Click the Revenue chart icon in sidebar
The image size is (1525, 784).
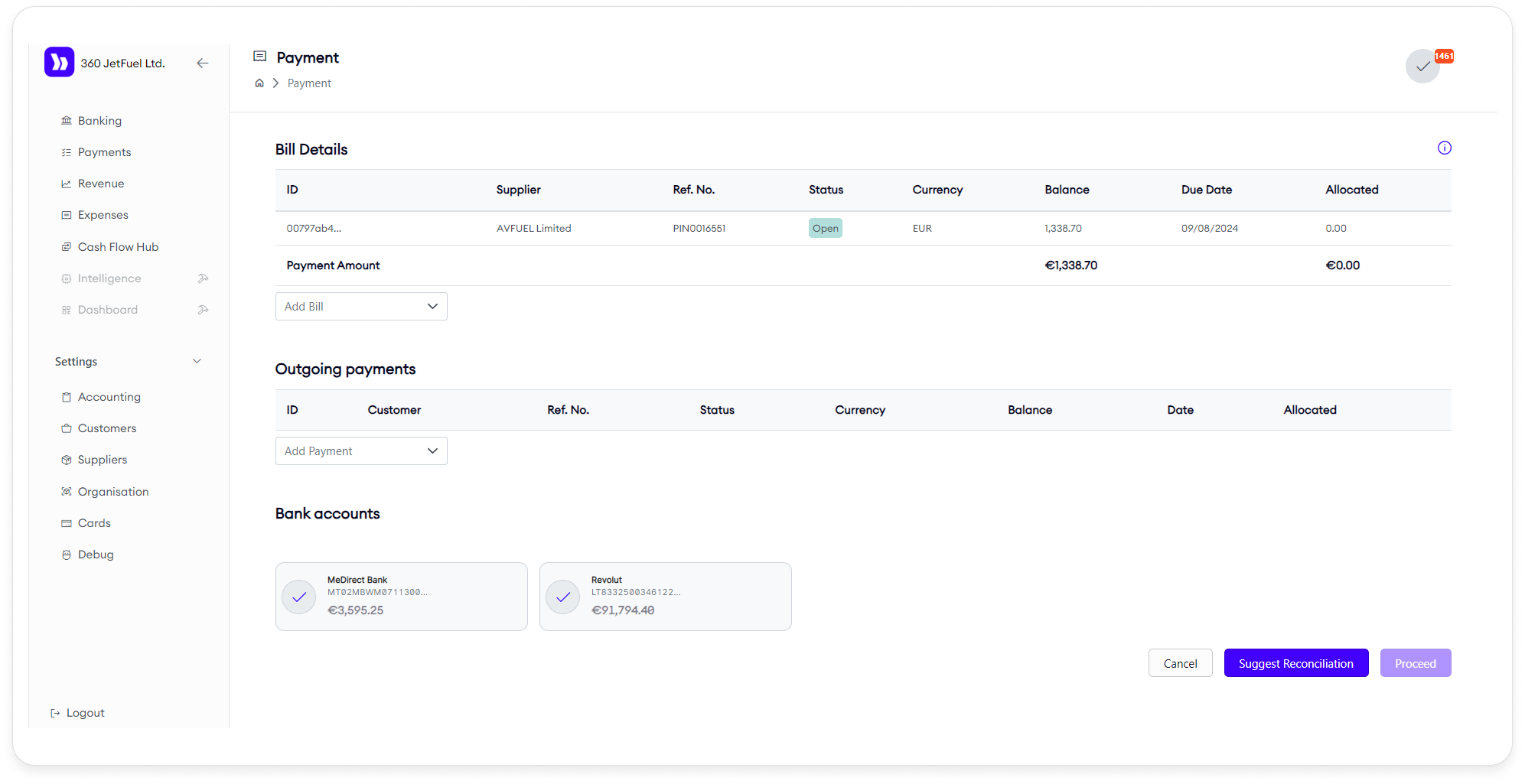pos(67,184)
